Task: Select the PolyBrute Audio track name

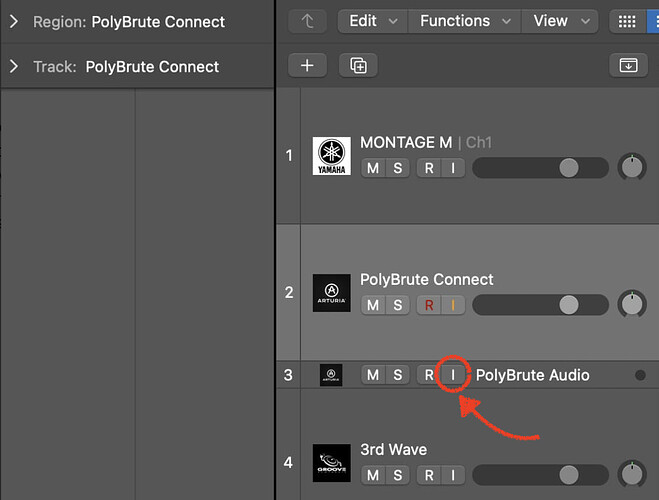Action: pyautogui.click(x=532, y=375)
